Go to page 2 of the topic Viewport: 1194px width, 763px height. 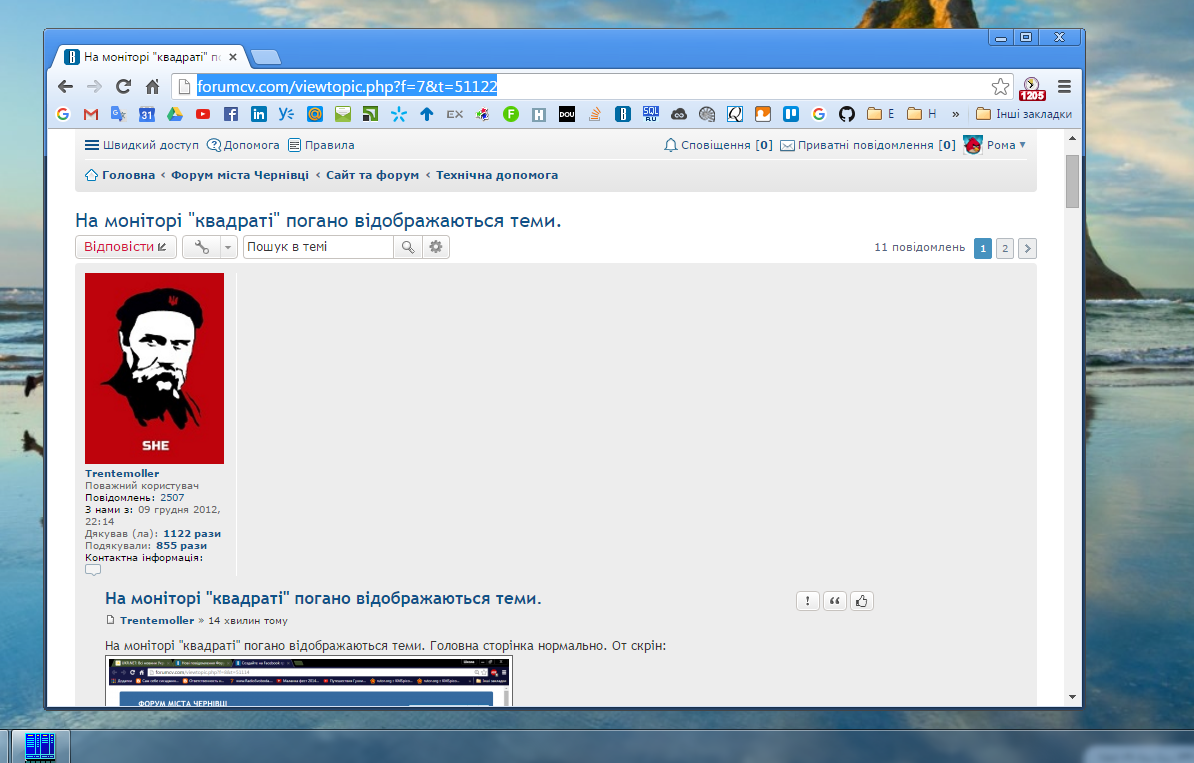point(1005,248)
